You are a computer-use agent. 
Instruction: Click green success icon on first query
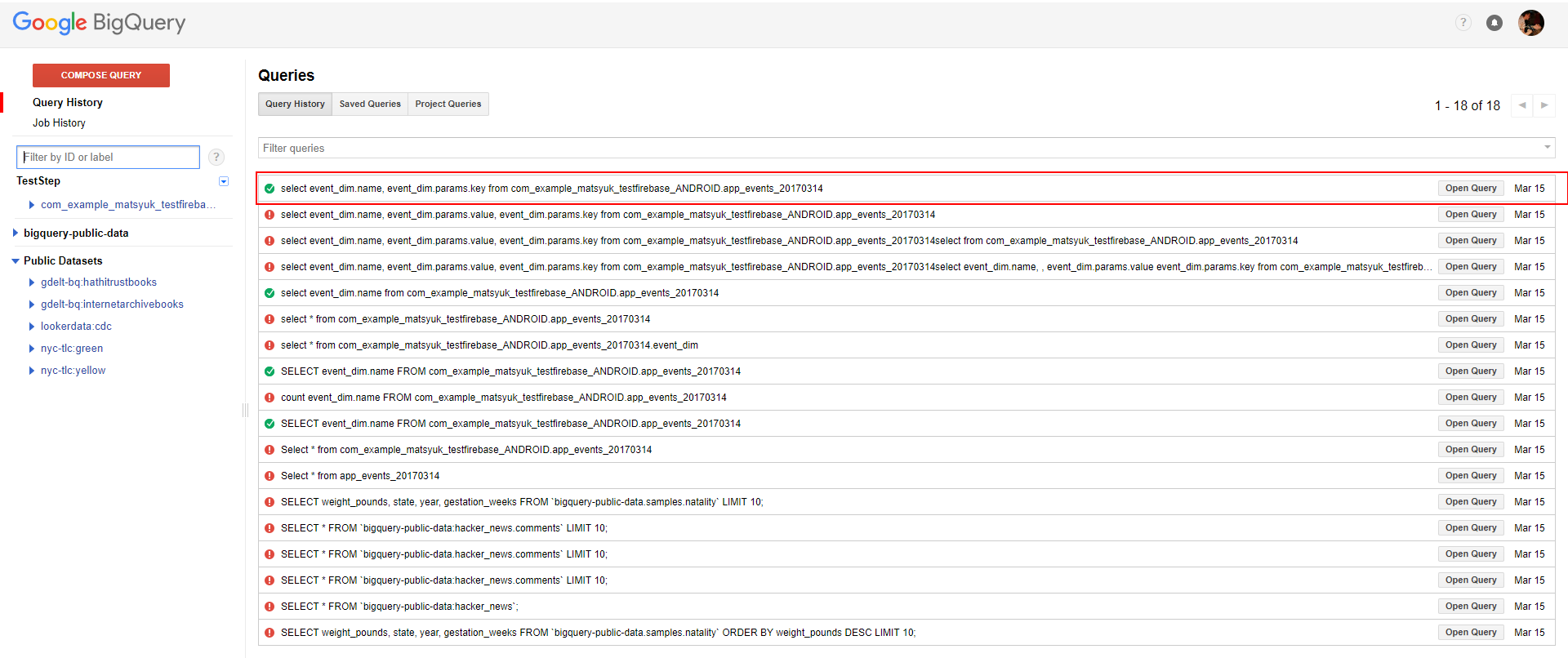pyautogui.click(x=269, y=189)
